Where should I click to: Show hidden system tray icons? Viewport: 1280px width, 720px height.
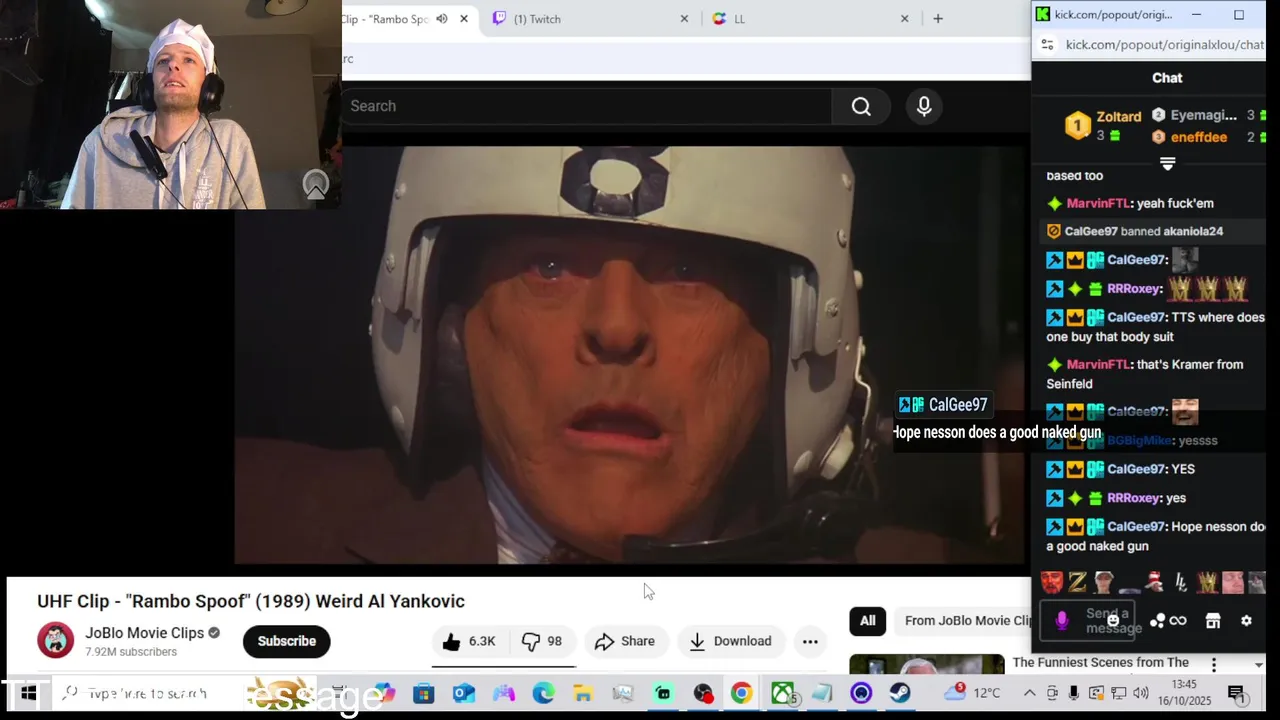1029,693
